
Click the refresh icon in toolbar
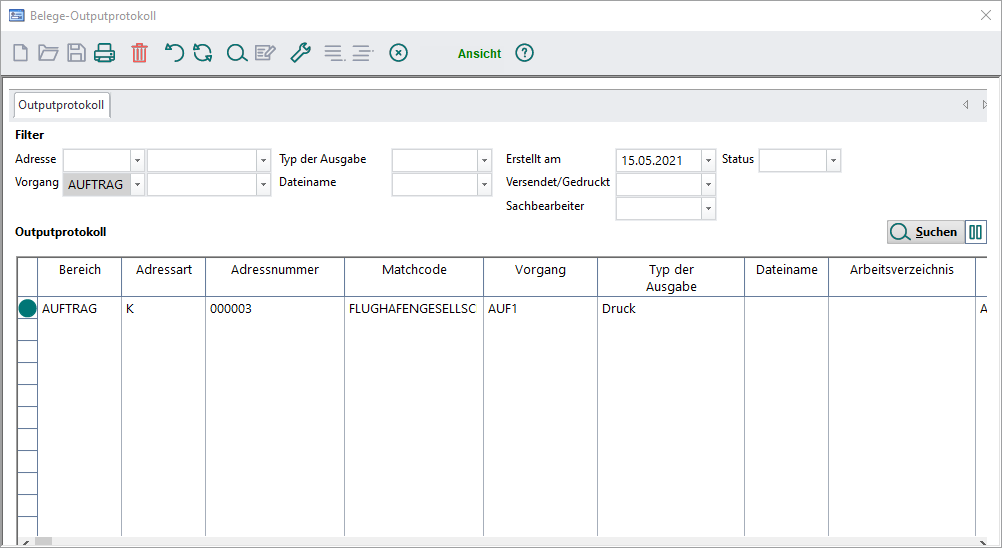(x=203, y=54)
